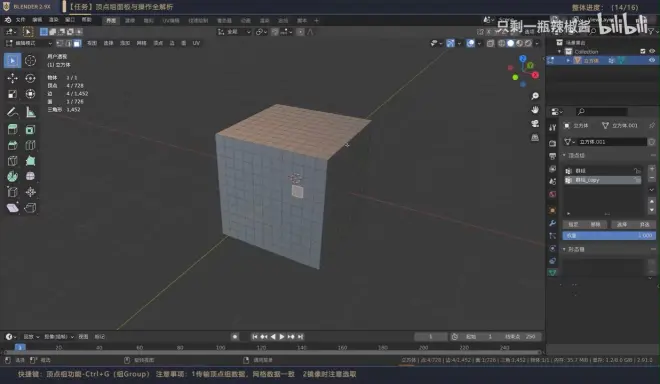Image resolution: width=660 pixels, height=384 pixels.
Task: Select the Shear tool
Action: tap(12, 208)
